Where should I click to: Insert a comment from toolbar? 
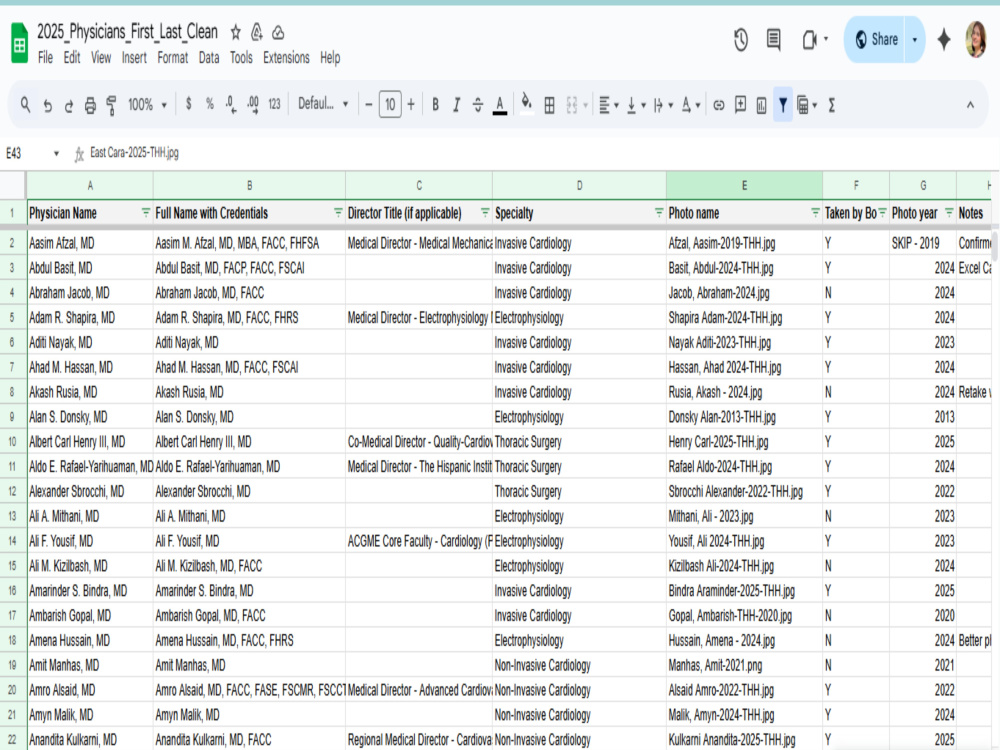point(740,105)
